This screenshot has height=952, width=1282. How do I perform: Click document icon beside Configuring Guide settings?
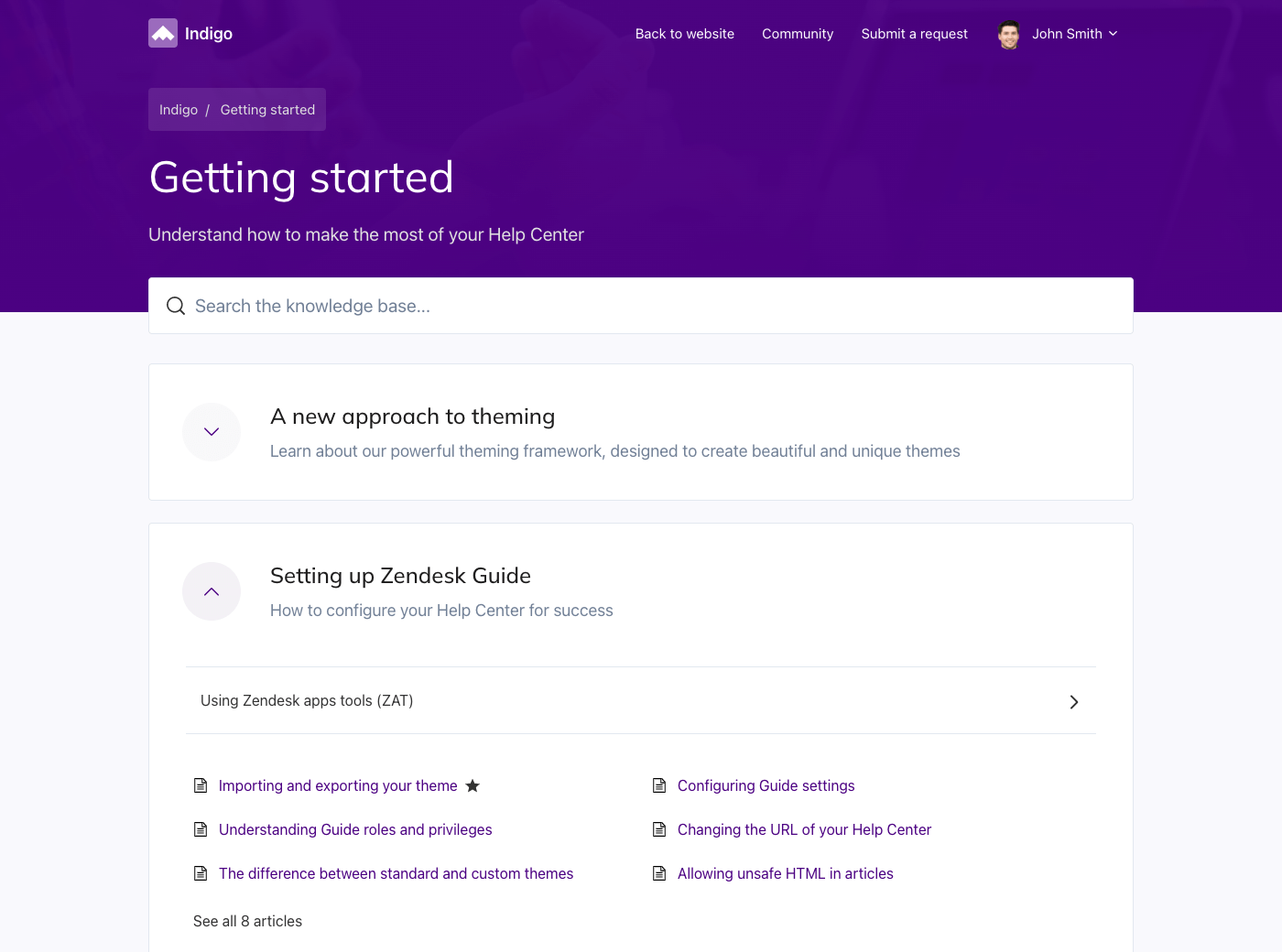pyautogui.click(x=659, y=785)
